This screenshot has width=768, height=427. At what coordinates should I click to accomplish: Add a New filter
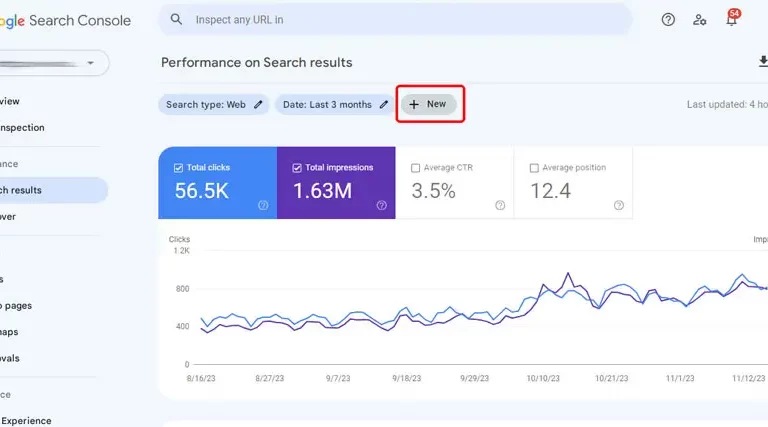coord(429,104)
